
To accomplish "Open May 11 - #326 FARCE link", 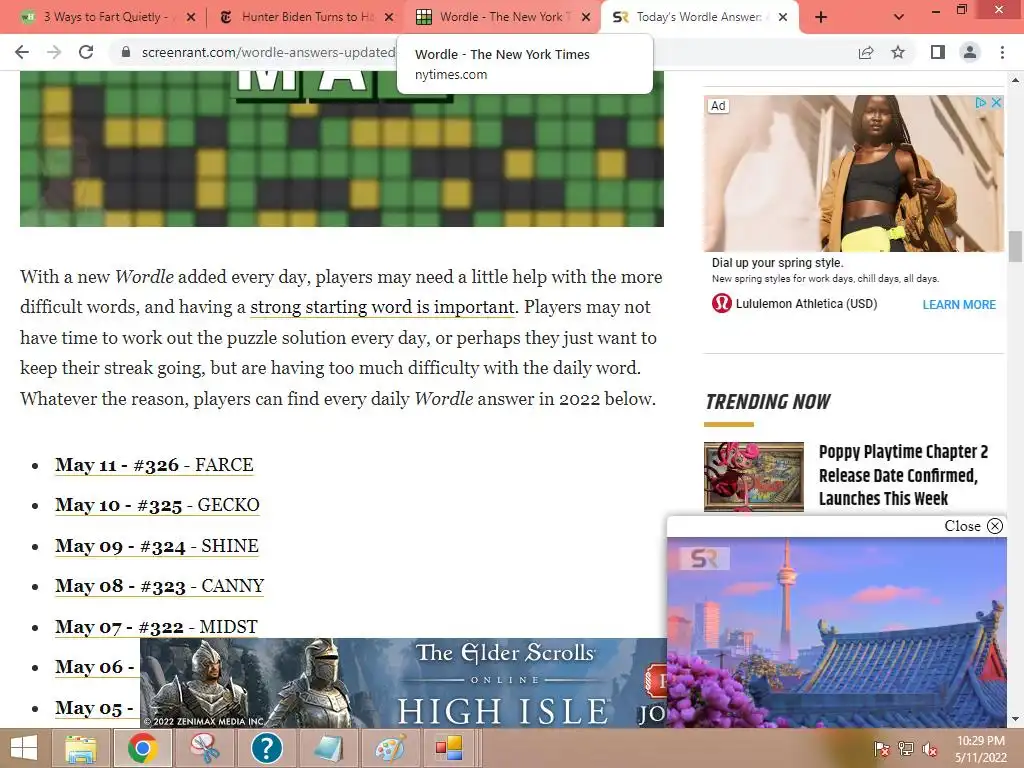I will click(x=154, y=465).
